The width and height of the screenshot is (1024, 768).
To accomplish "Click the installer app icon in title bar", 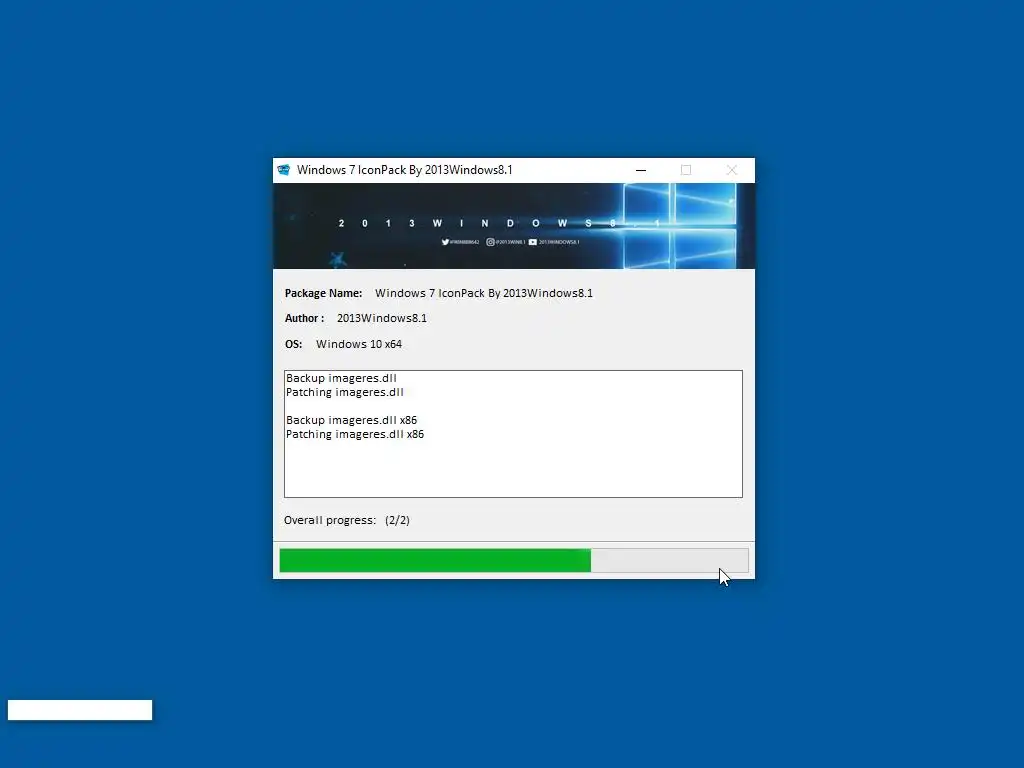I will click(x=283, y=170).
